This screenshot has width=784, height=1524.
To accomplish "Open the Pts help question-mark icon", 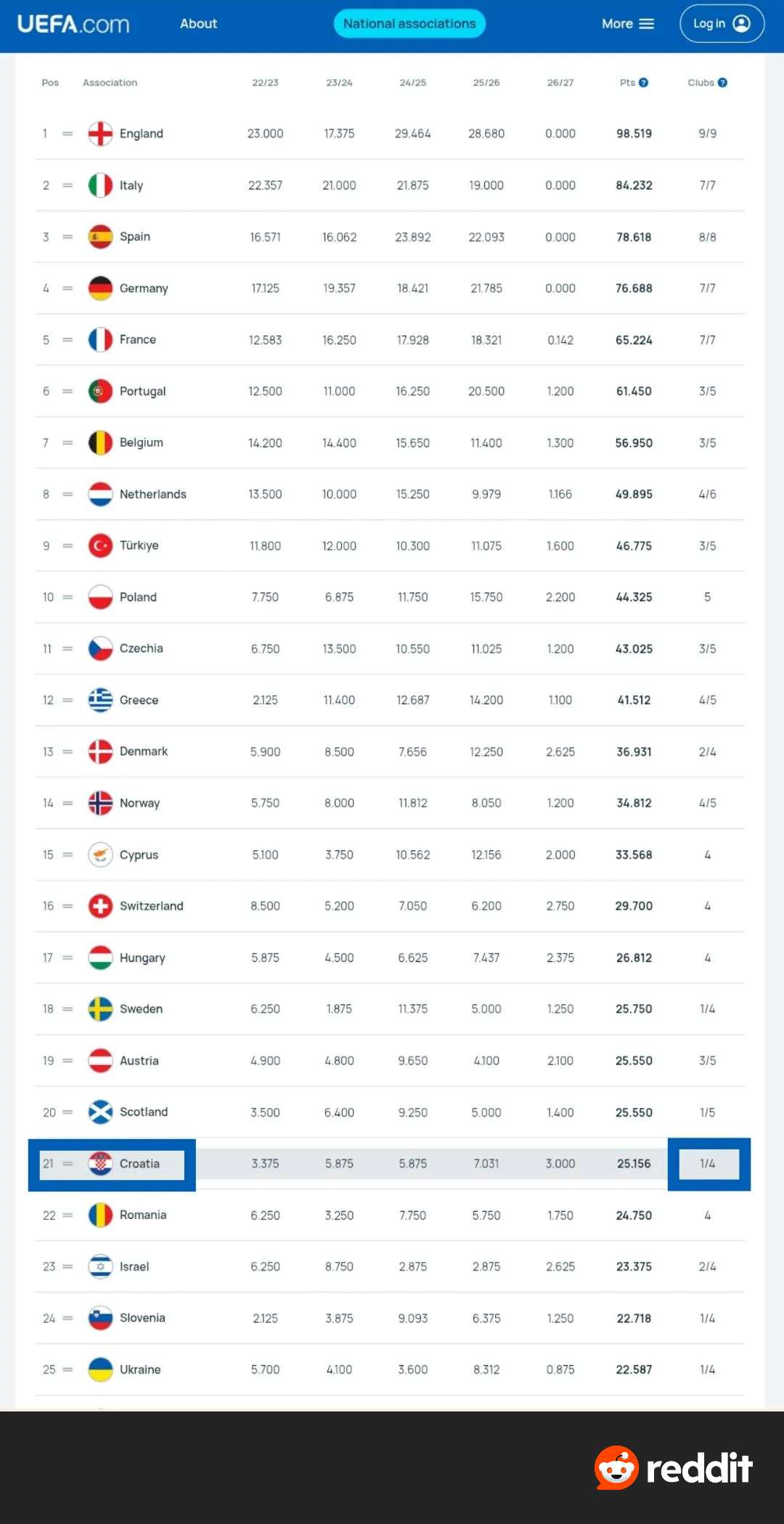I will (x=643, y=83).
